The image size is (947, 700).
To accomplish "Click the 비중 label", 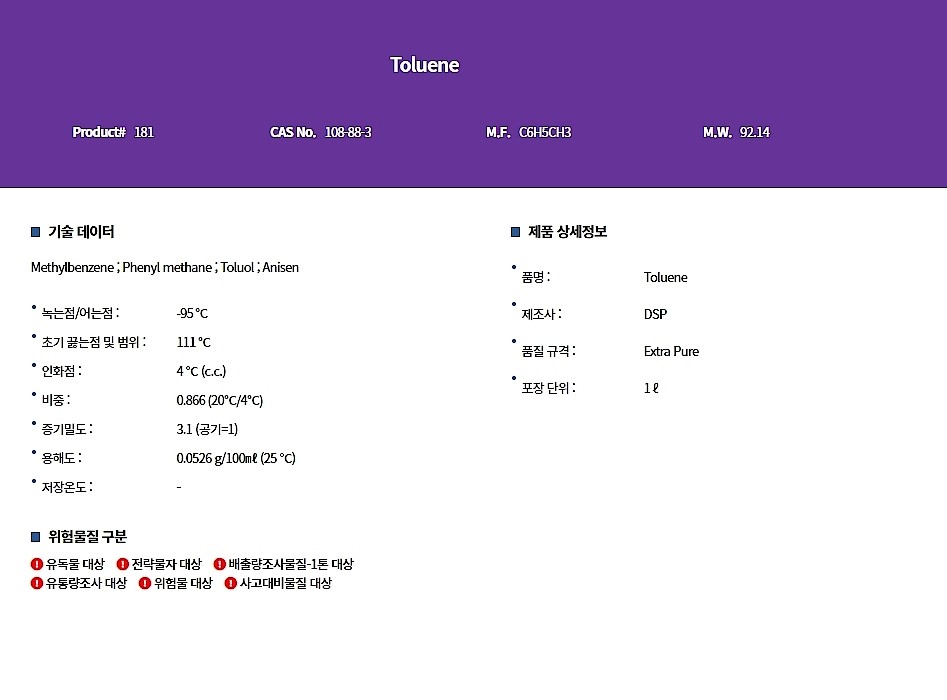I will pyautogui.click(x=56, y=400).
